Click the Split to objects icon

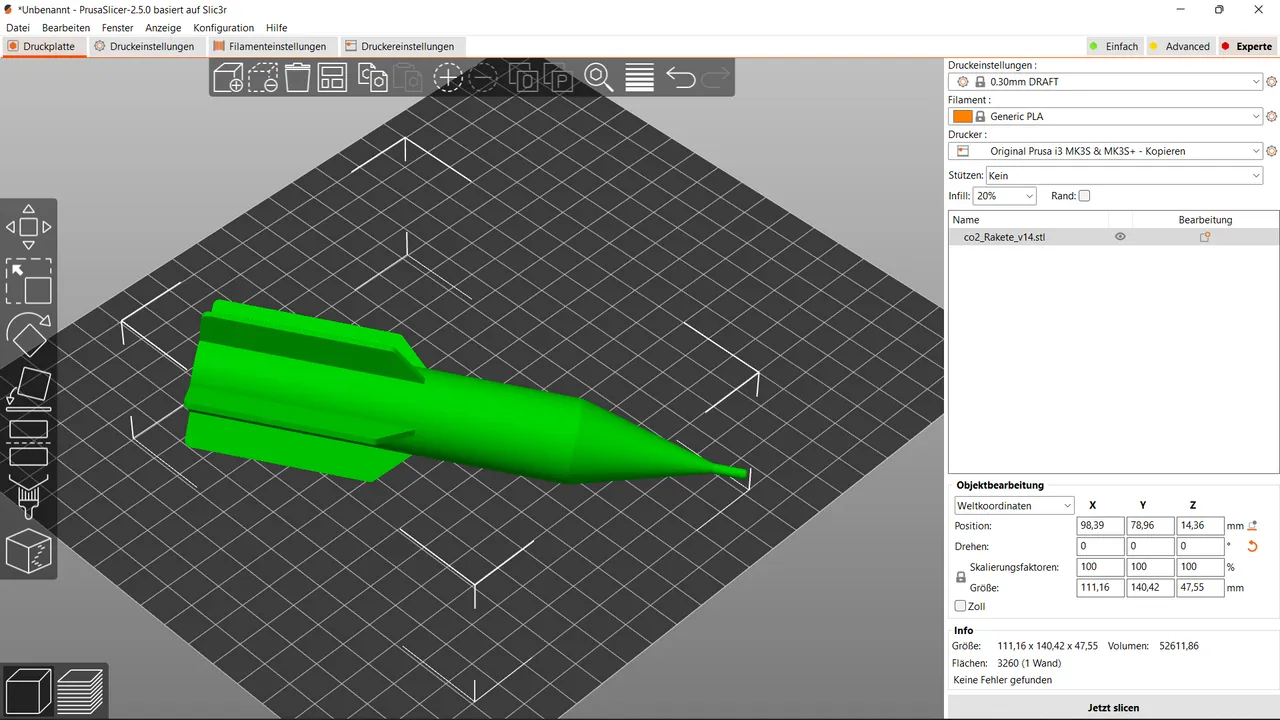(523, 77)
